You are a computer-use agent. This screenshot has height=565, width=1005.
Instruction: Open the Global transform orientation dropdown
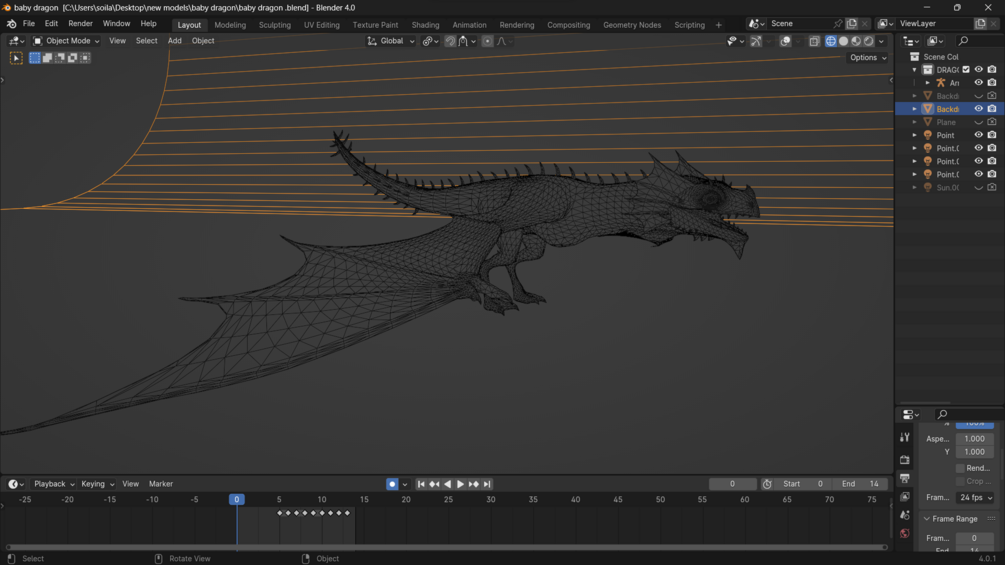pos(391,41)
